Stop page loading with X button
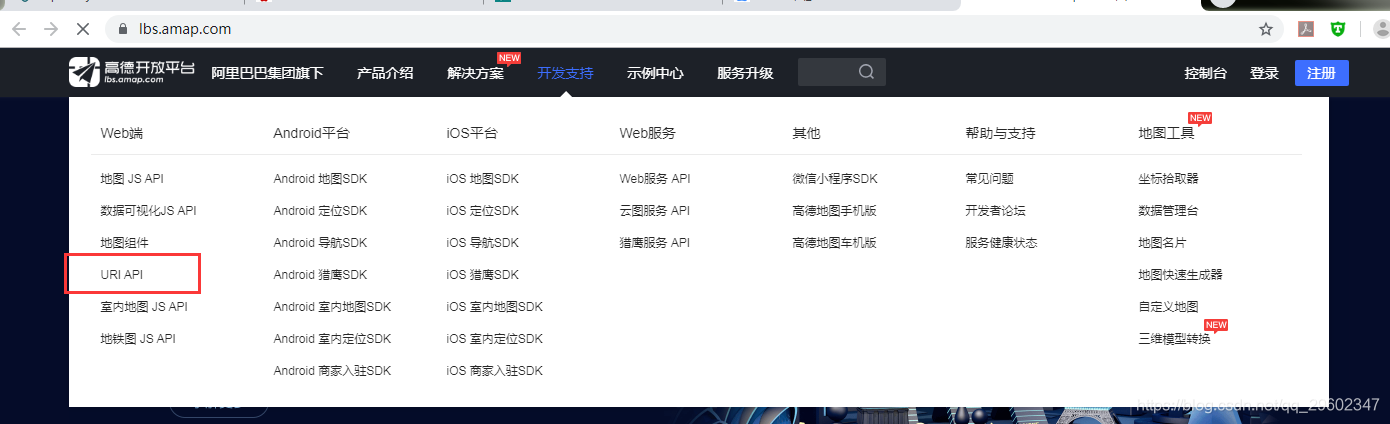This screenshot has width=1390, height=424. pos(83,29)
